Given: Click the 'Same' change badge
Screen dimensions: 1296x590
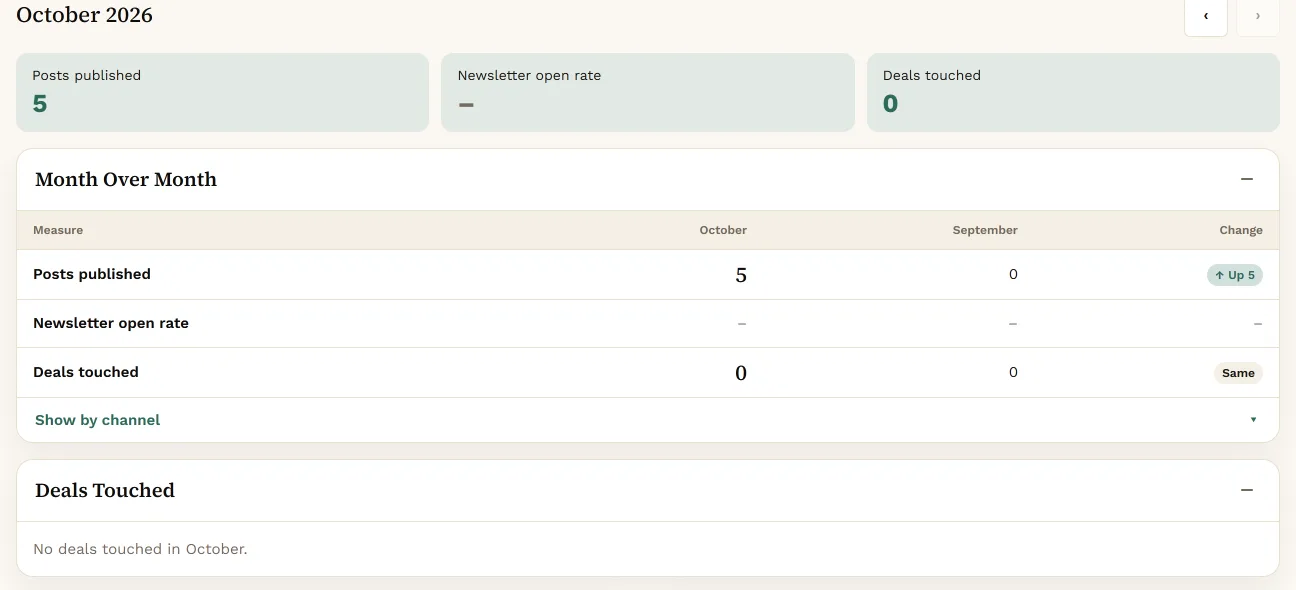Looking at the screenshot, I should (1238, 373).
